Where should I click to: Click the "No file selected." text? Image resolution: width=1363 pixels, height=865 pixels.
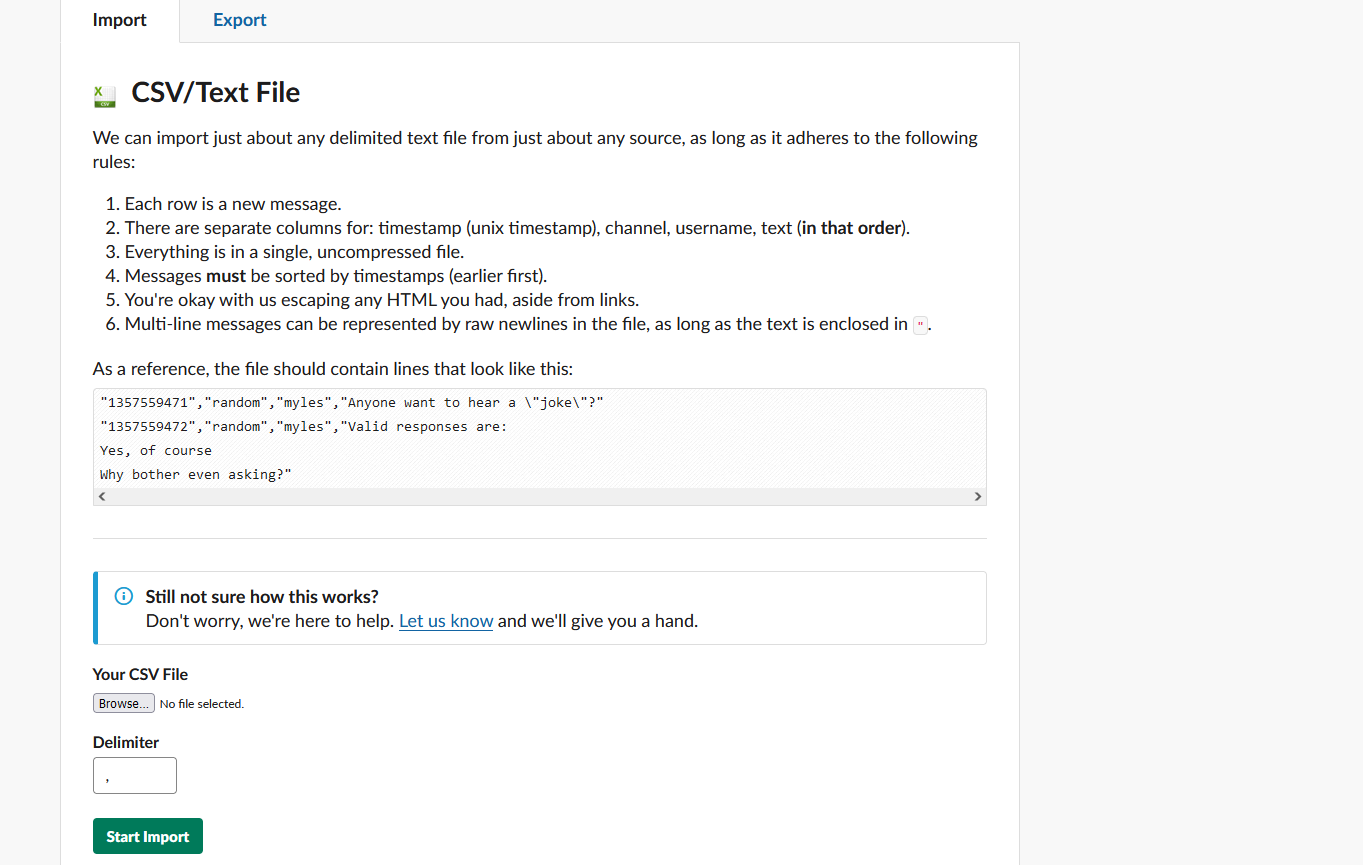pyautogui.click(x=202, y=704)
